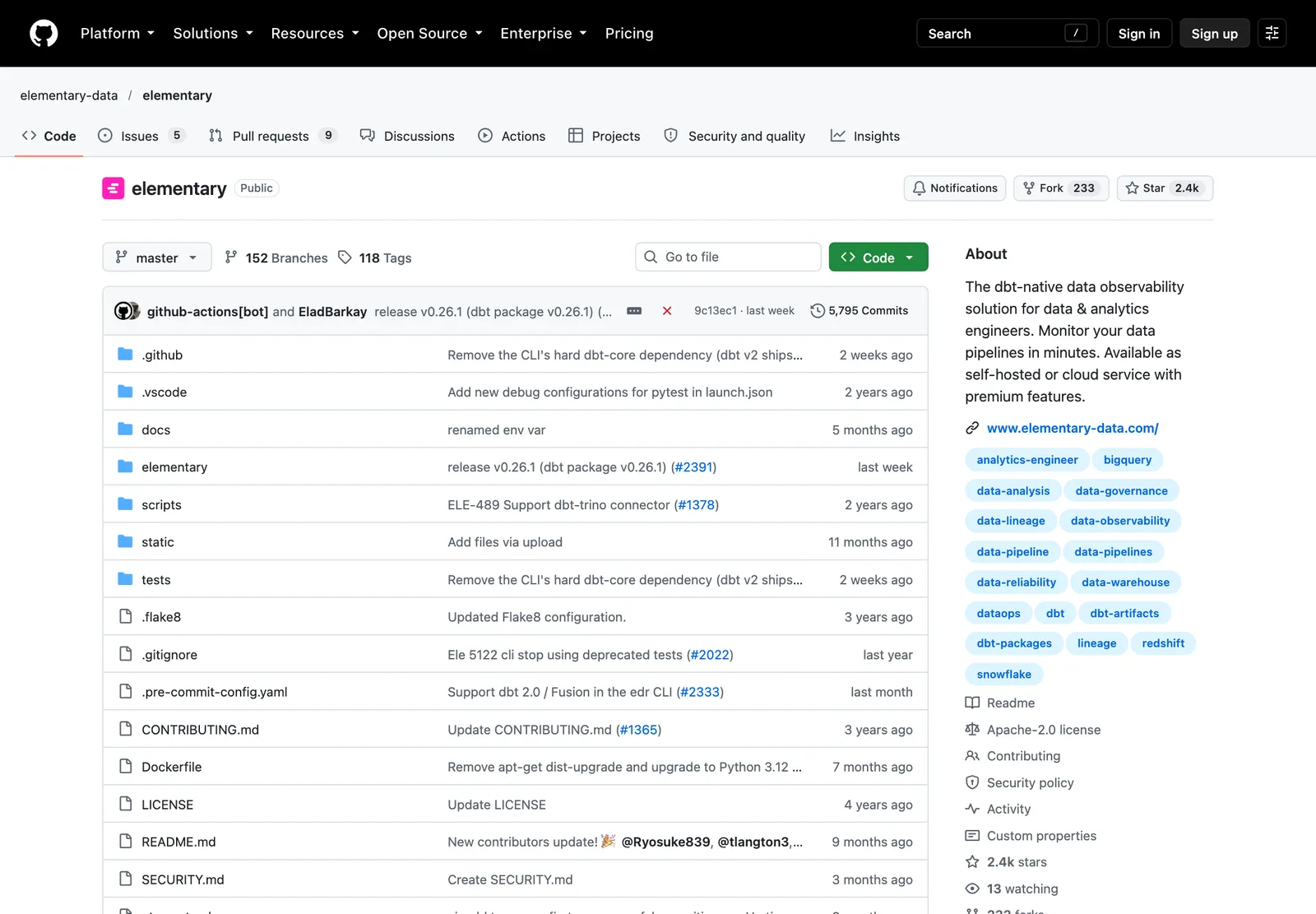This screenshot has width=1316, height=914.
Task: Select the Insights tab
Action: click(865, 137)
